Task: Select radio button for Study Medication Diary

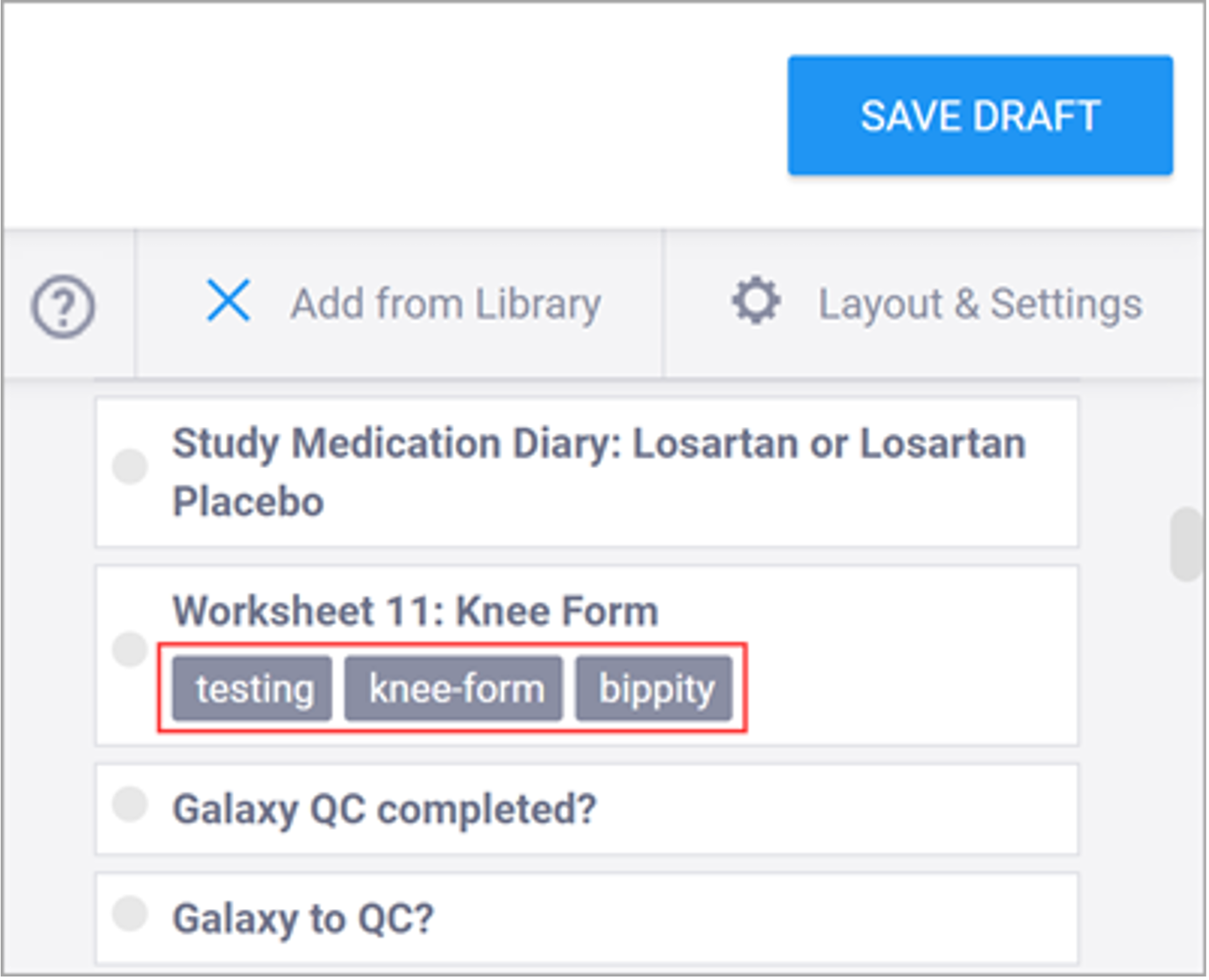Action: (130, 466)
